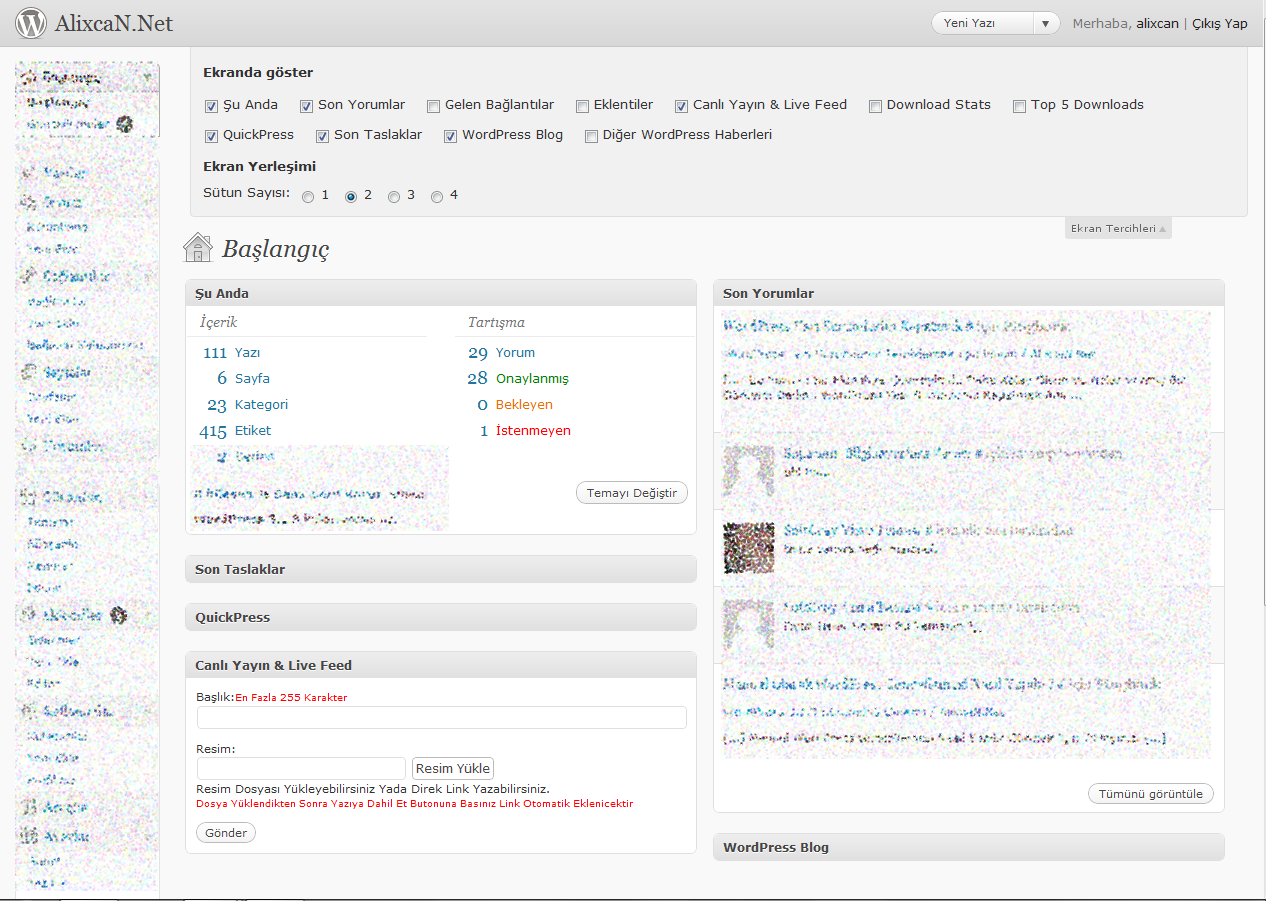Collapse the Son Yorumlar widget header

[969, 293]
